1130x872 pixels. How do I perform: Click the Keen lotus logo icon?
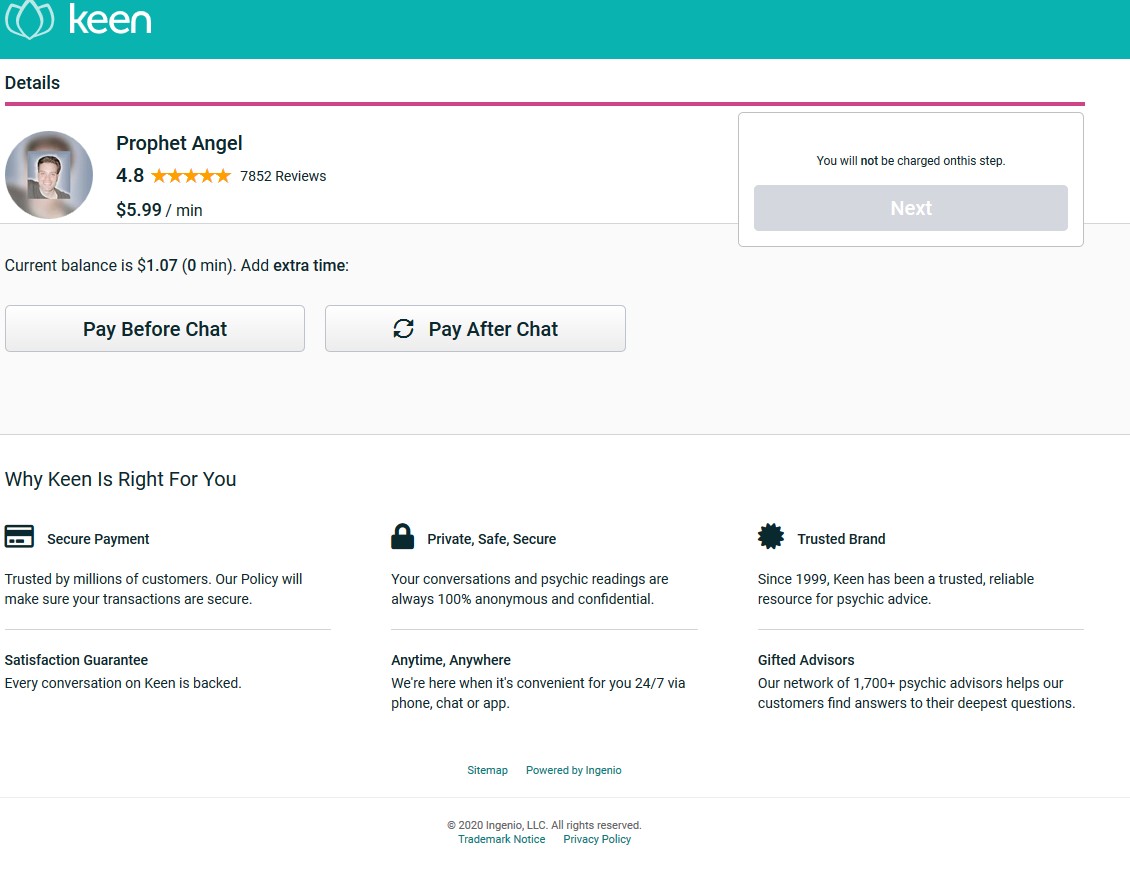(29, 19)
